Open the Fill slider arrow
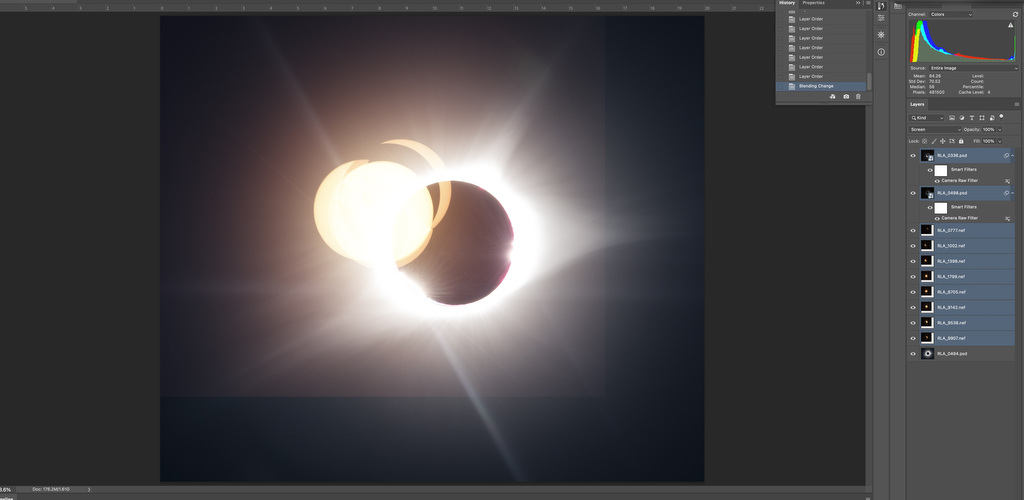The width and height of the screenshot is (1024, 500). (x=1000, y=141)
